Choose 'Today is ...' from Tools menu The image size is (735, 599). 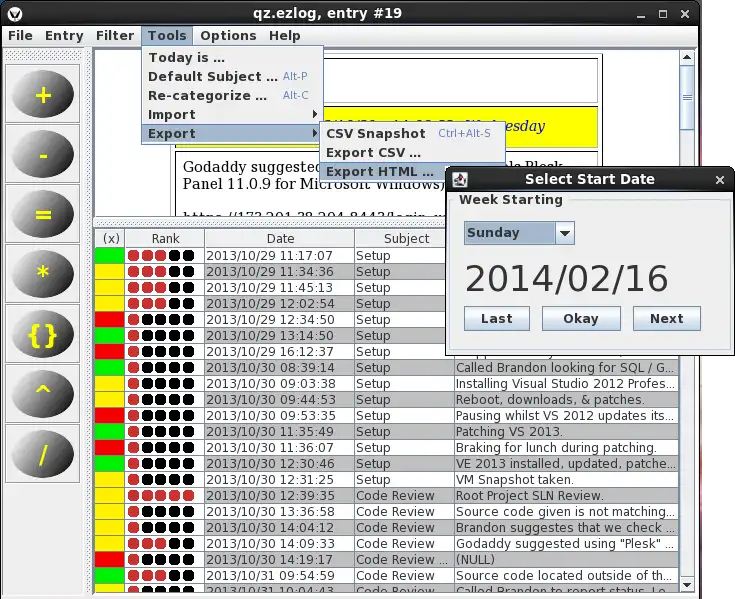coord(232,58)
